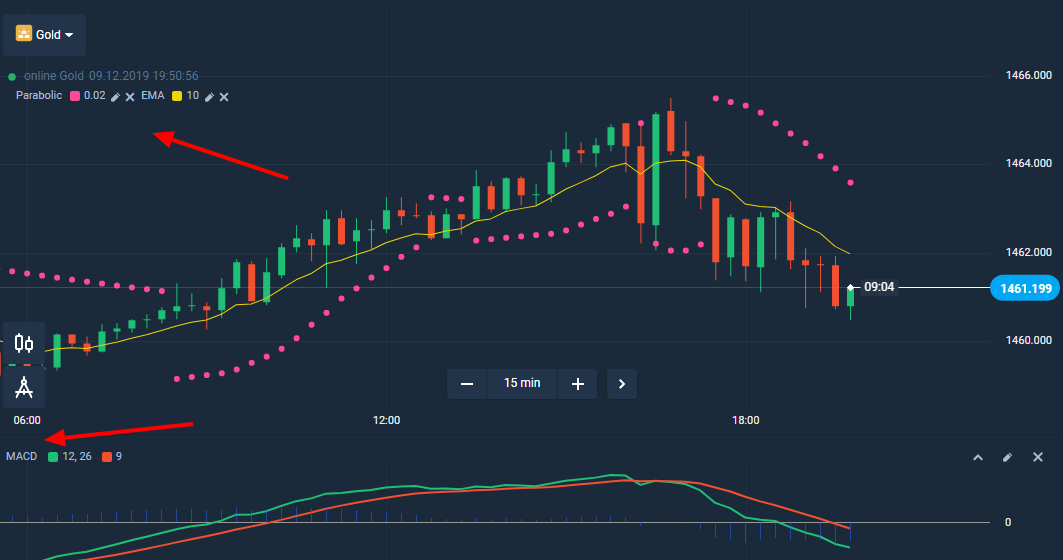Open the drawing tools compass icon
This screenshot has width=1063, height=560.
24,385
